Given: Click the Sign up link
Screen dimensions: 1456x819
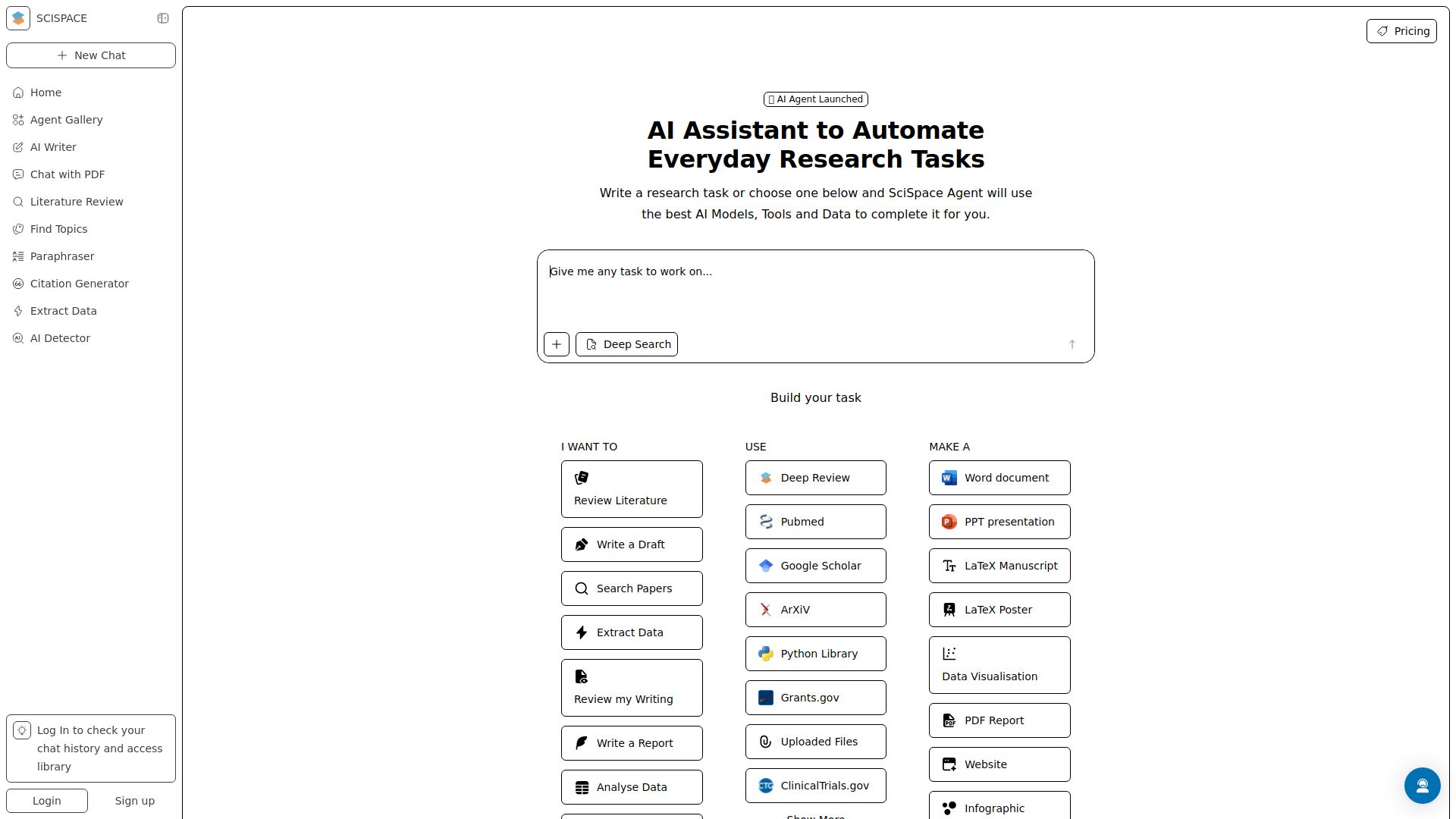Looking at the screenshot, I should pos(135,801).
